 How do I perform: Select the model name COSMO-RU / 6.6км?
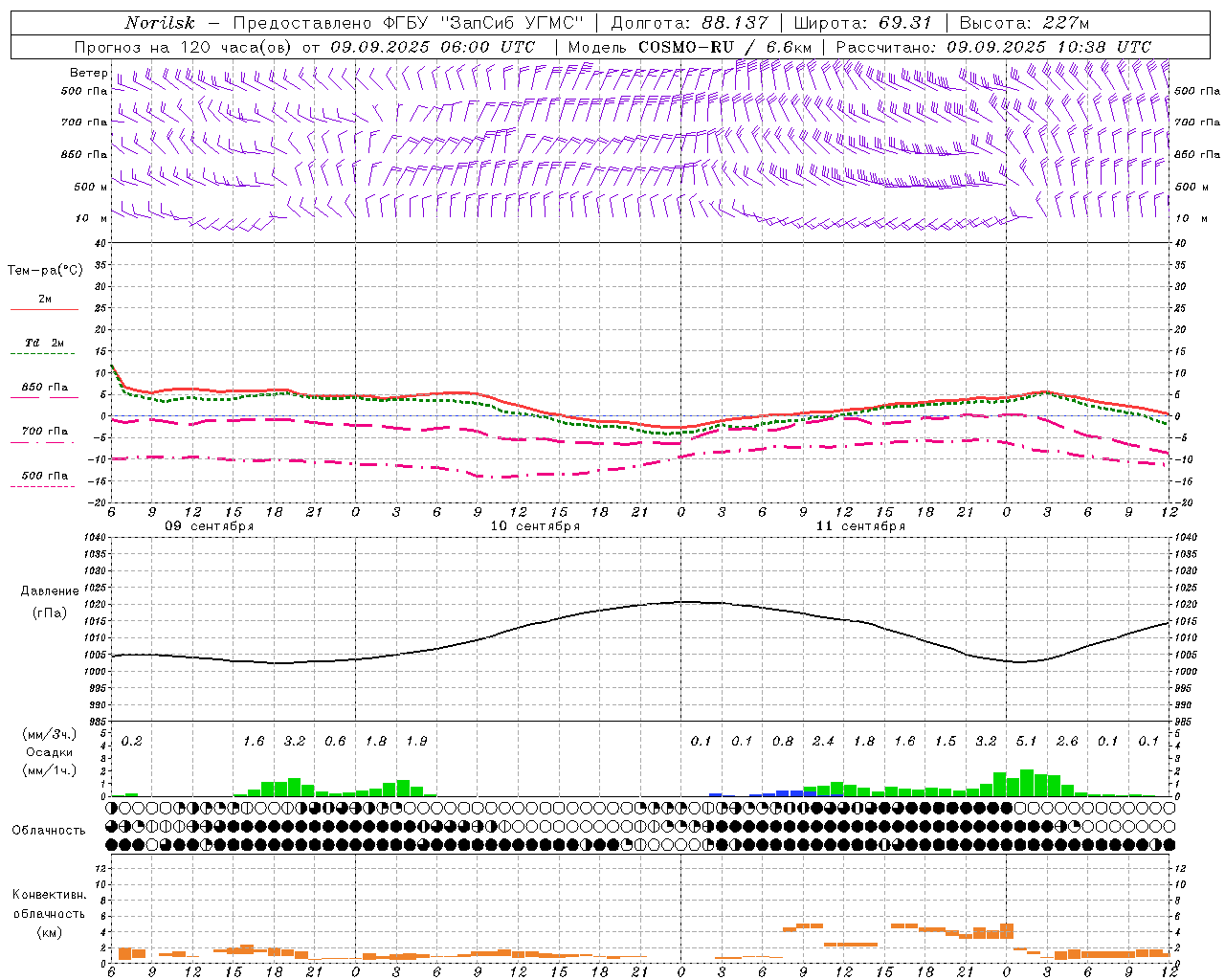coord(725,47)
